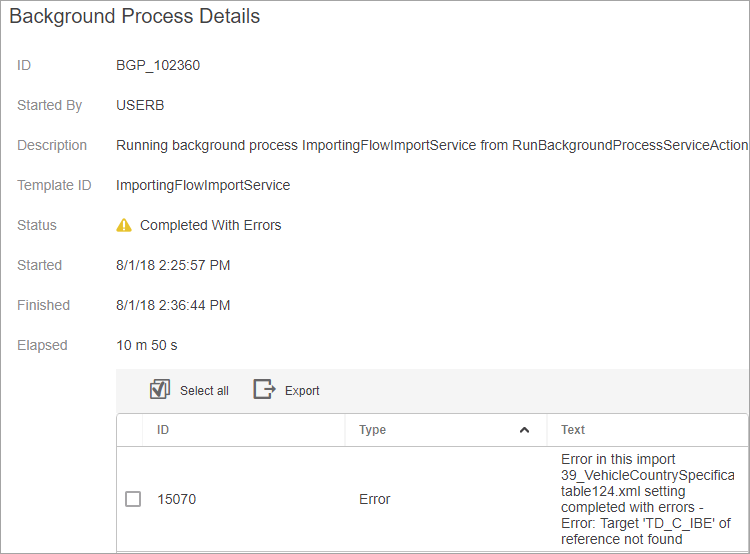
Task: Click the Select all checkmark icon
Action: 160,390
